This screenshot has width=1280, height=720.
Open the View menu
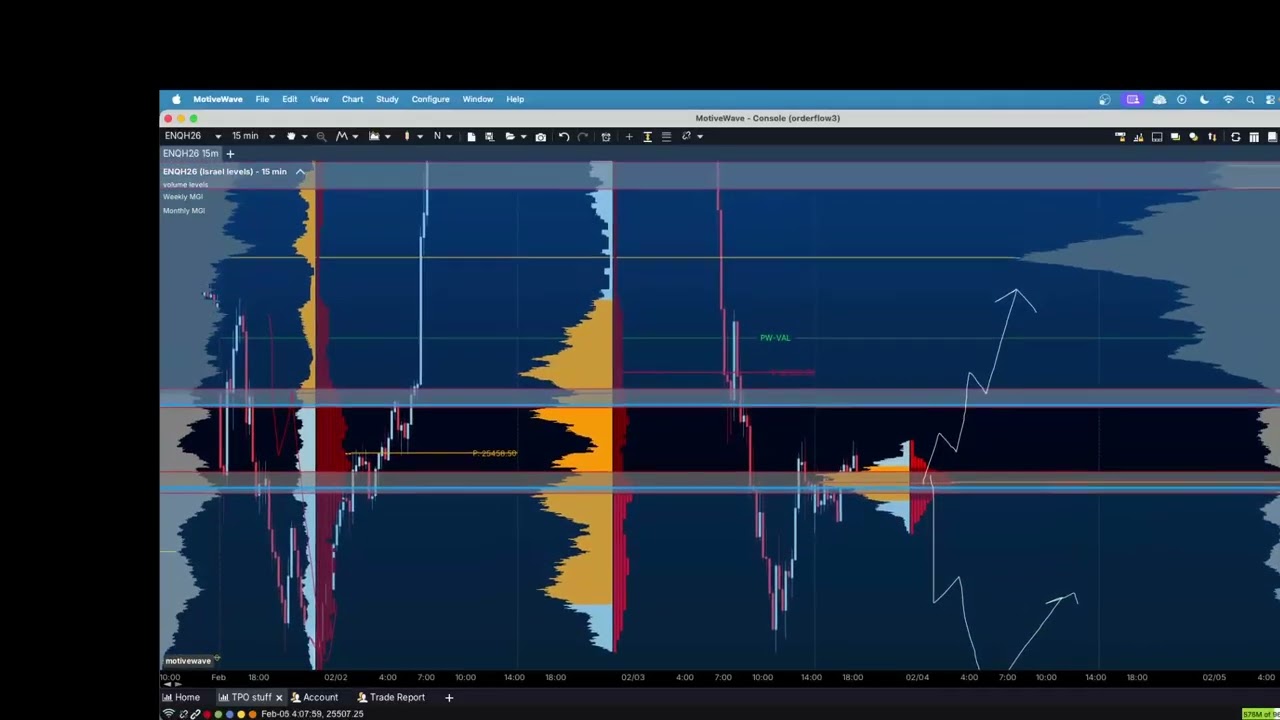point(319,99)
